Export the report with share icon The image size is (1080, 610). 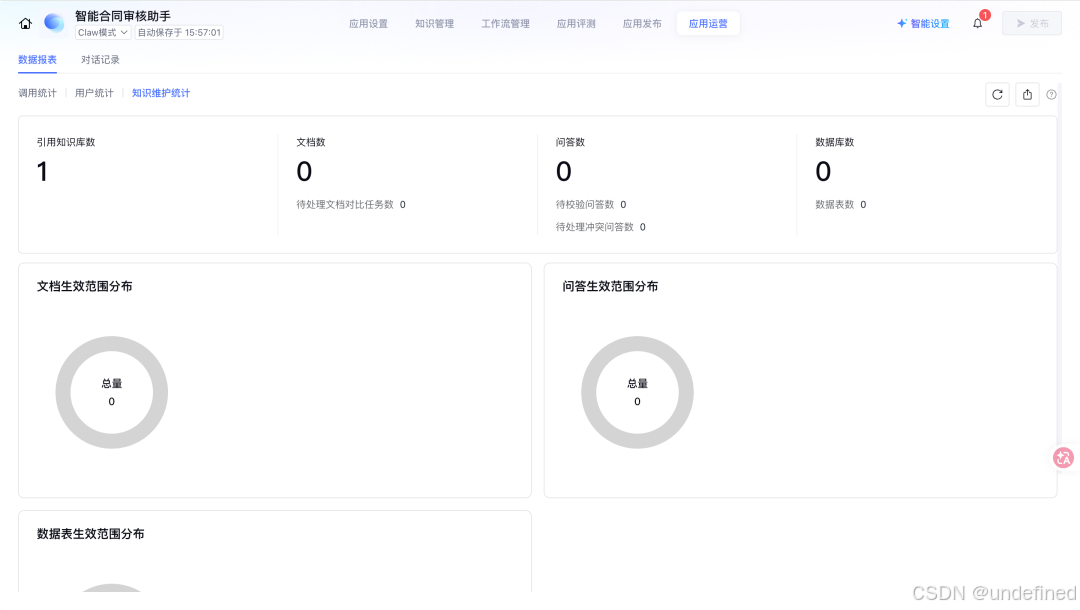1027,95
